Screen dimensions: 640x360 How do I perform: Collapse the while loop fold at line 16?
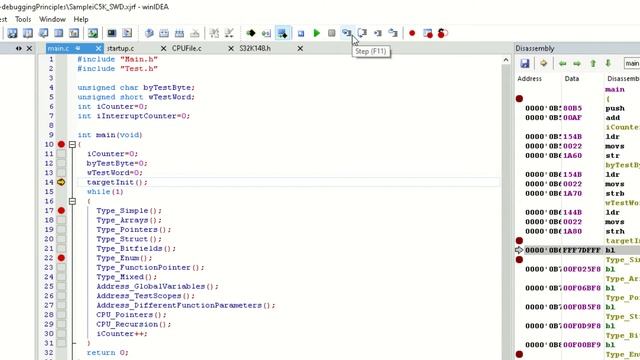click(x=72, y=201)
